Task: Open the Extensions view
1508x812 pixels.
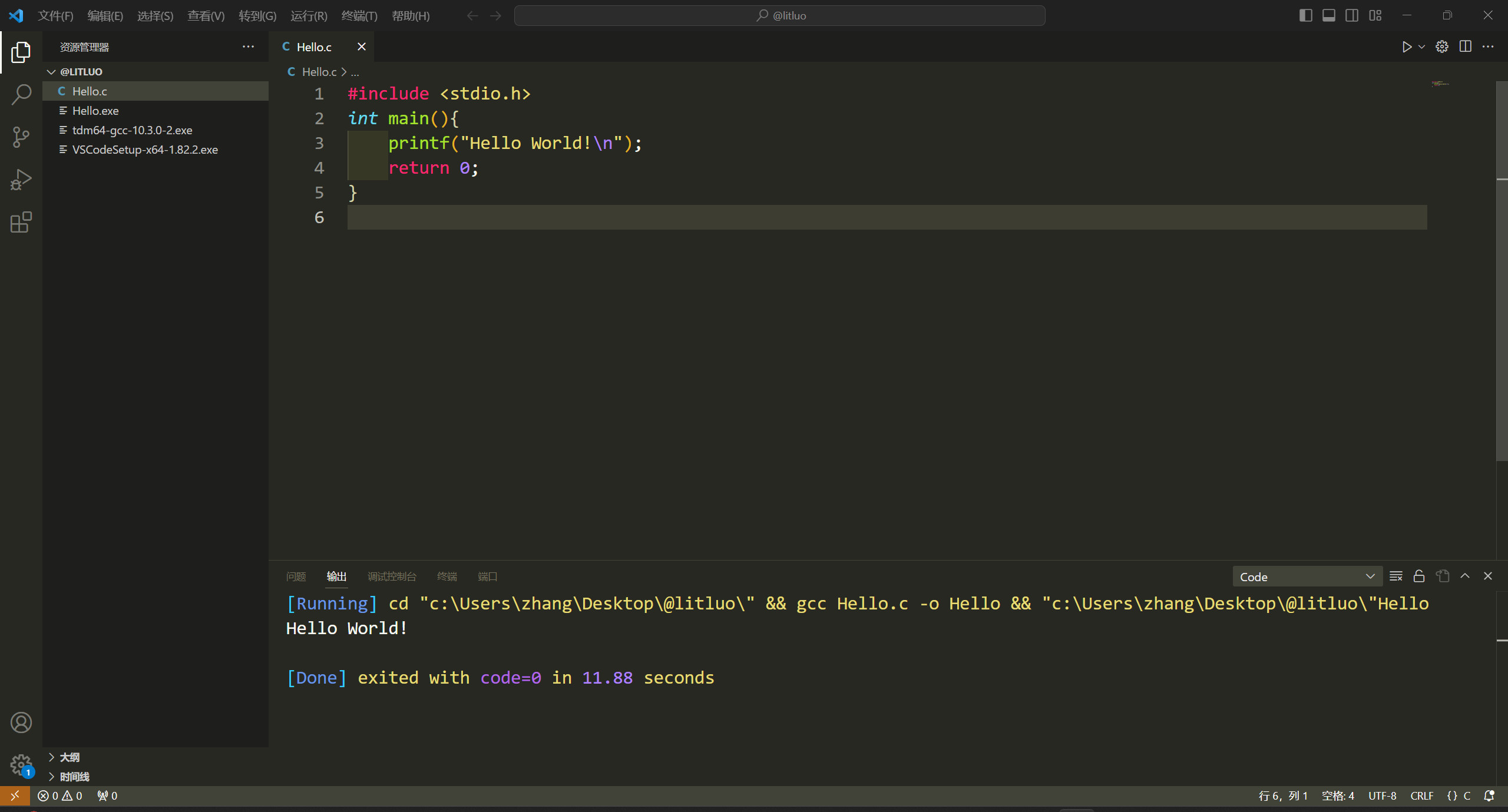Action: [x=21, y=222]
